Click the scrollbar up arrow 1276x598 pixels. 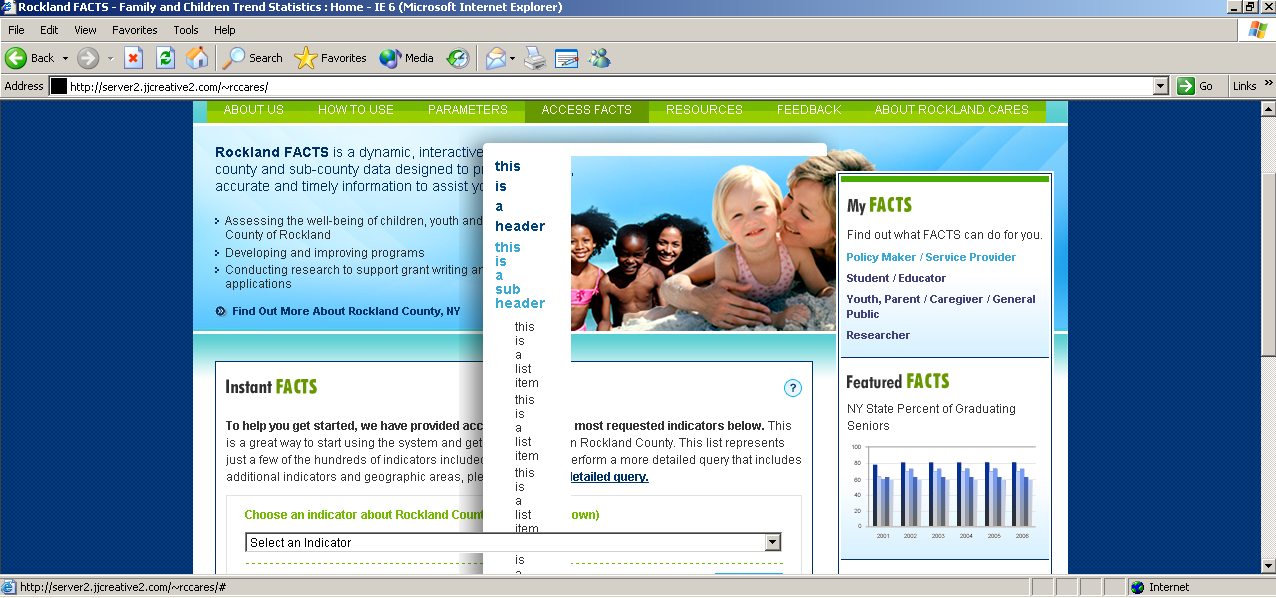click(1268, 108)
